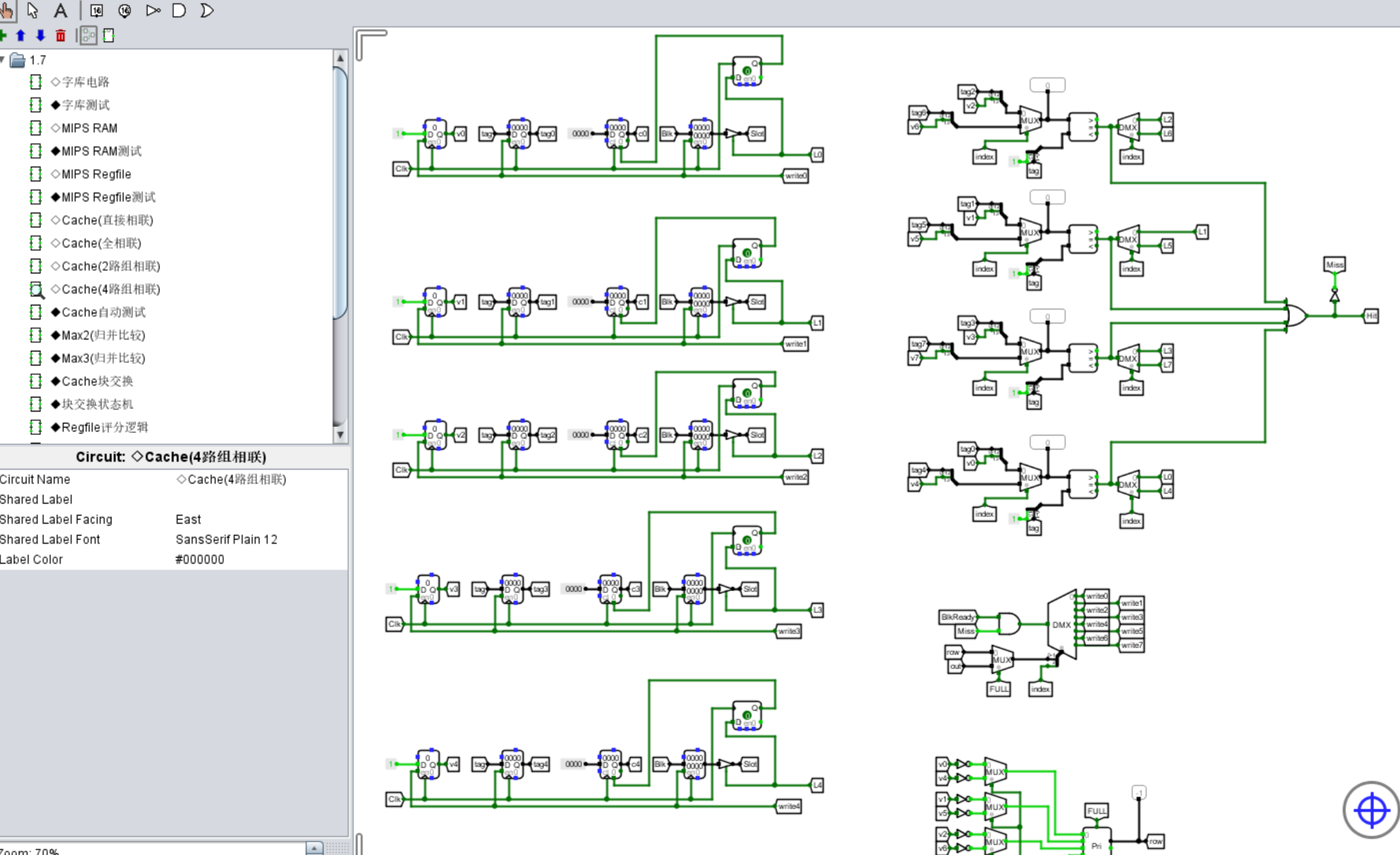The height and width of the screenshot is (855, 1400).
Task: Add an output pin component
Action: pyautogui.click(x=125, y=10)
